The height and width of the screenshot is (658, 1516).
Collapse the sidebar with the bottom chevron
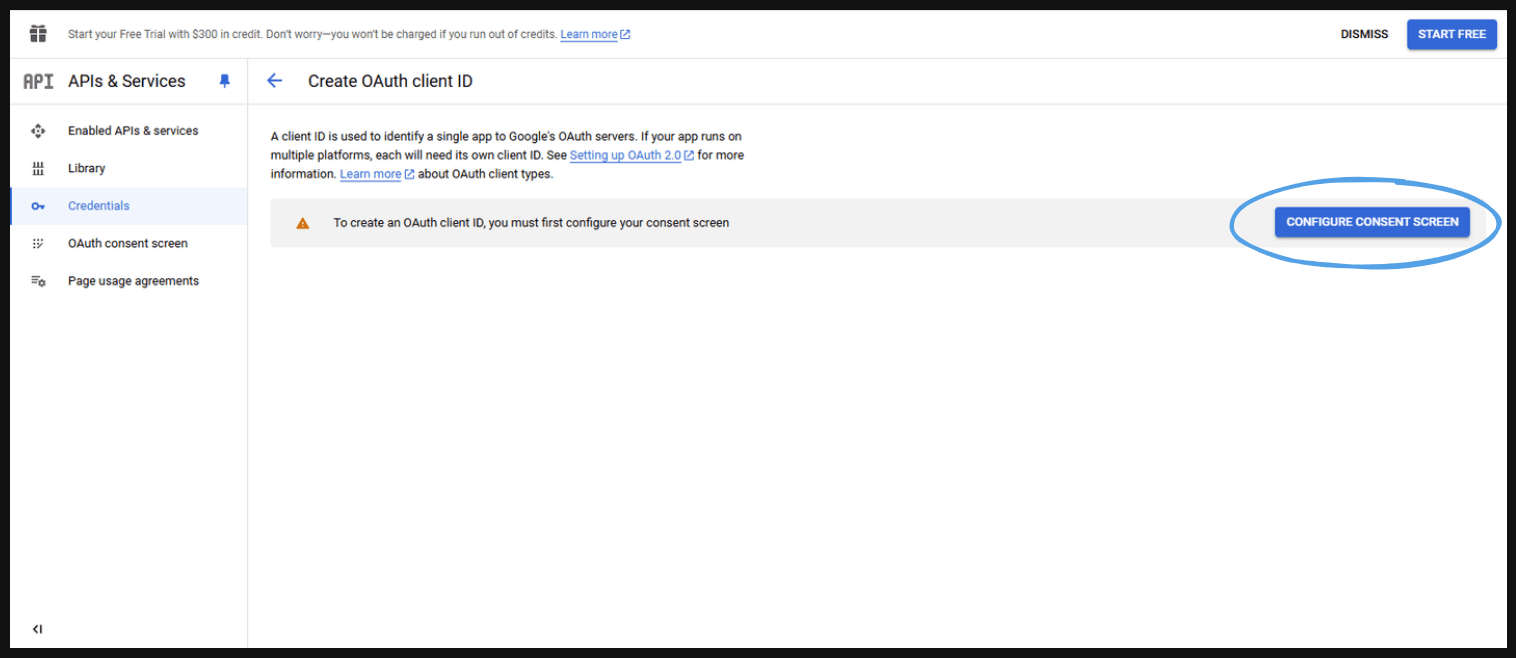coord(37,629)
